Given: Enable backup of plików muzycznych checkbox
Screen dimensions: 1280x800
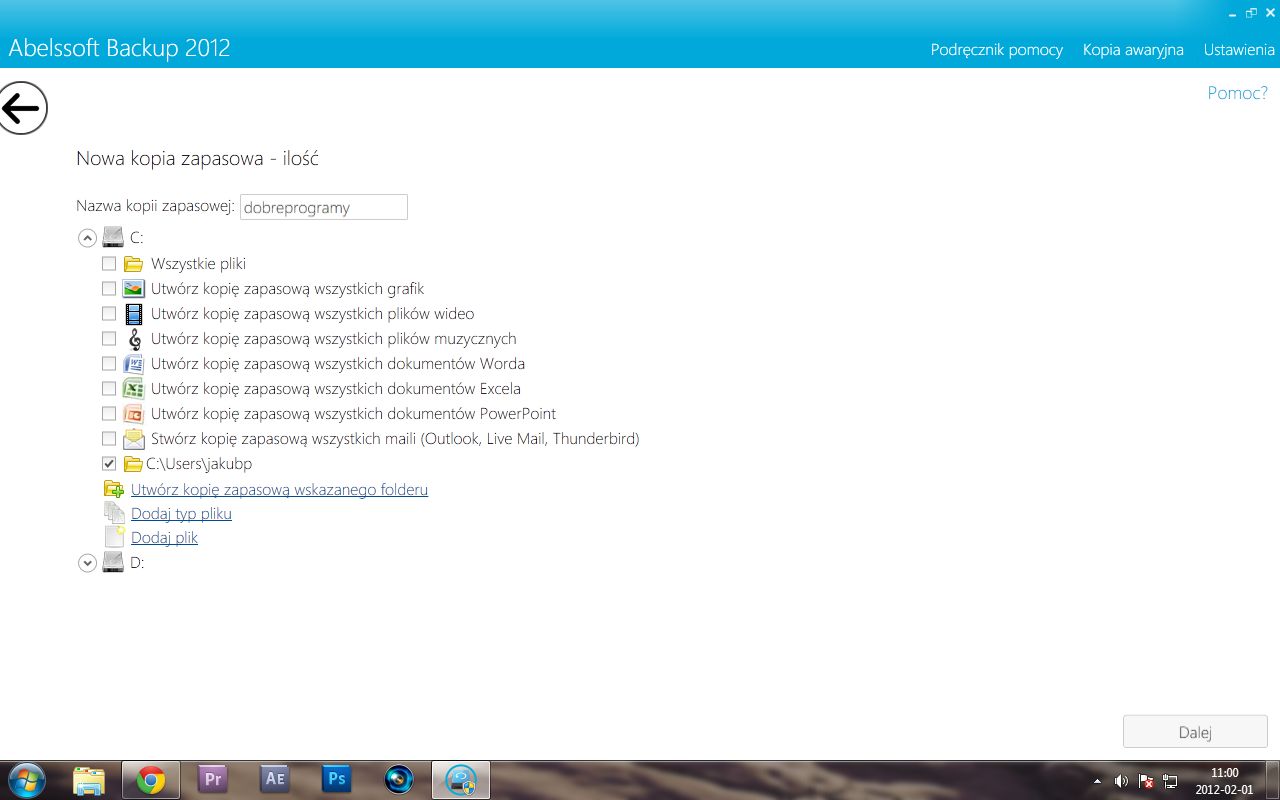Looking at the screenshot, I should tap(109, 339).
